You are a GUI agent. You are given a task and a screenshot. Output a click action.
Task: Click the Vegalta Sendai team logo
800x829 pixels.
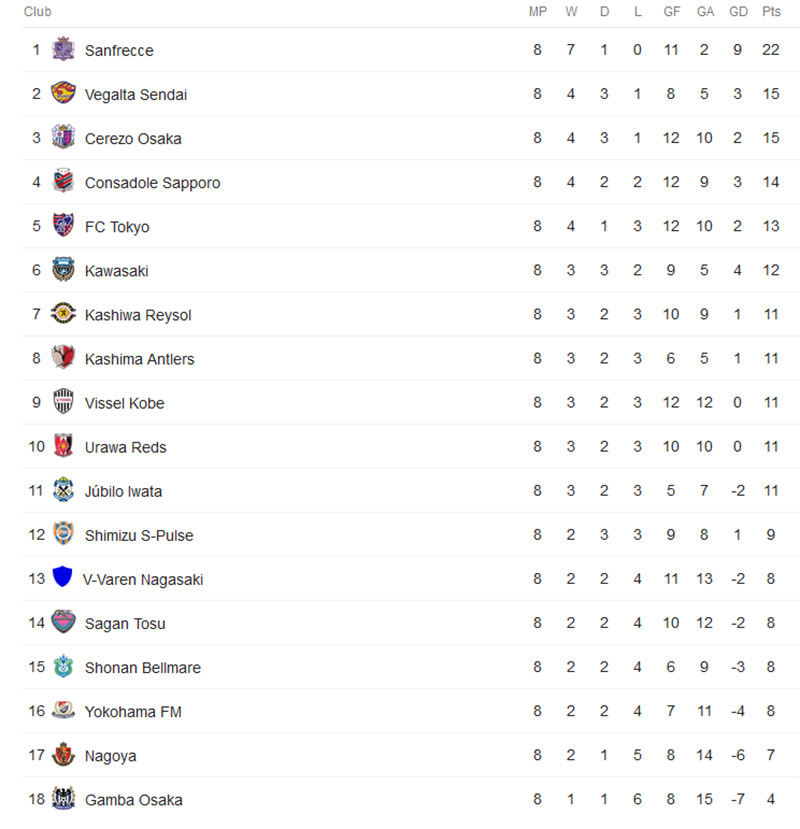tap(63, 93)
